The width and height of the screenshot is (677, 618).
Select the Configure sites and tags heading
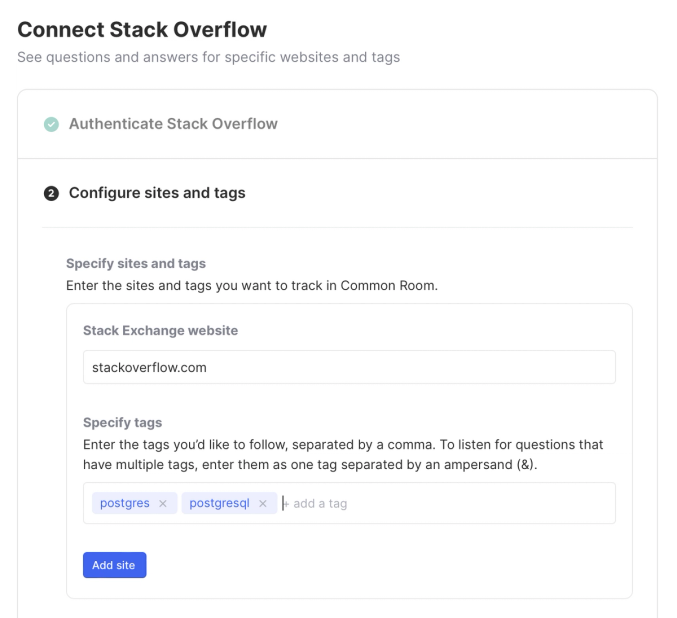pos(157,193)
